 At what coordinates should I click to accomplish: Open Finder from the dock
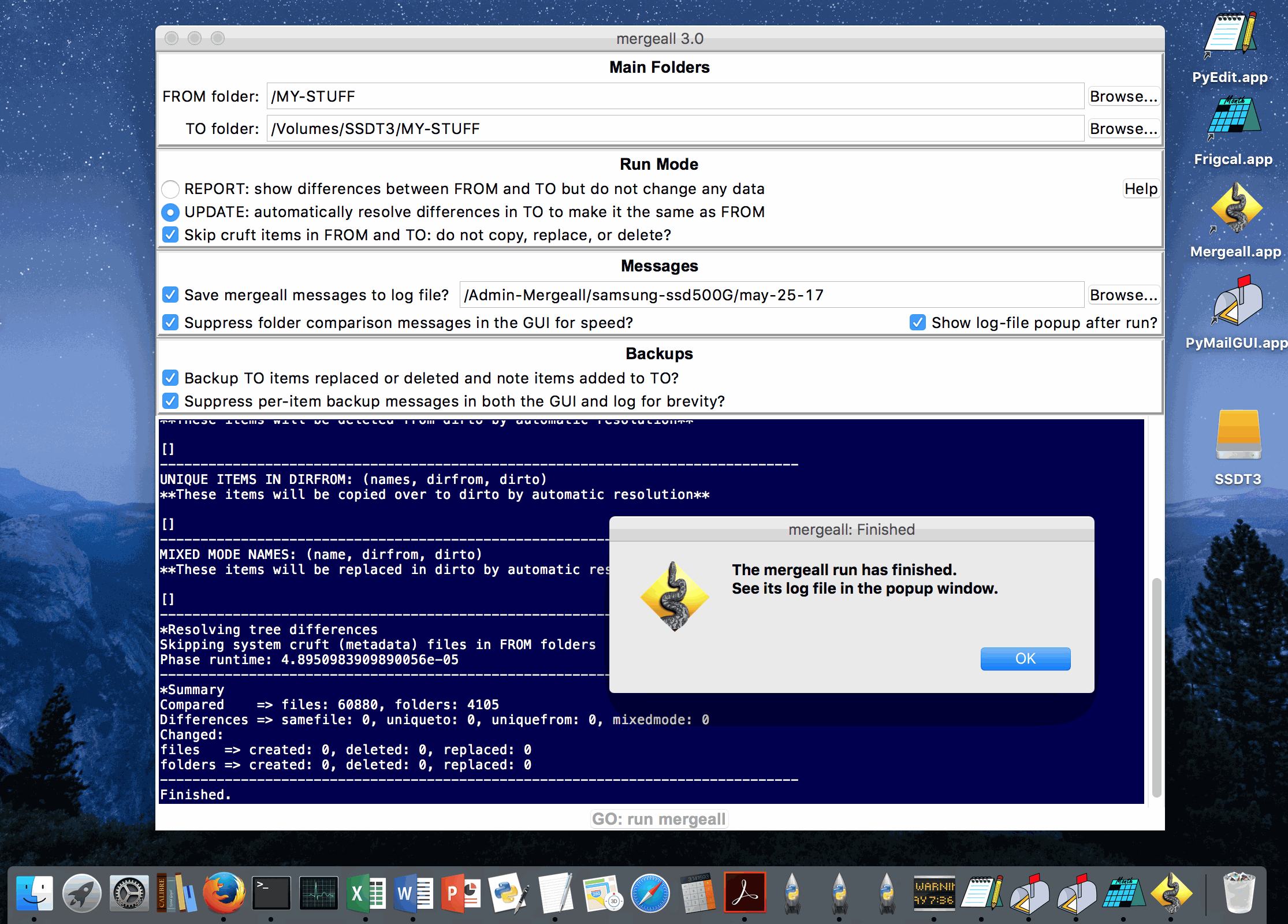pos(35,893)
